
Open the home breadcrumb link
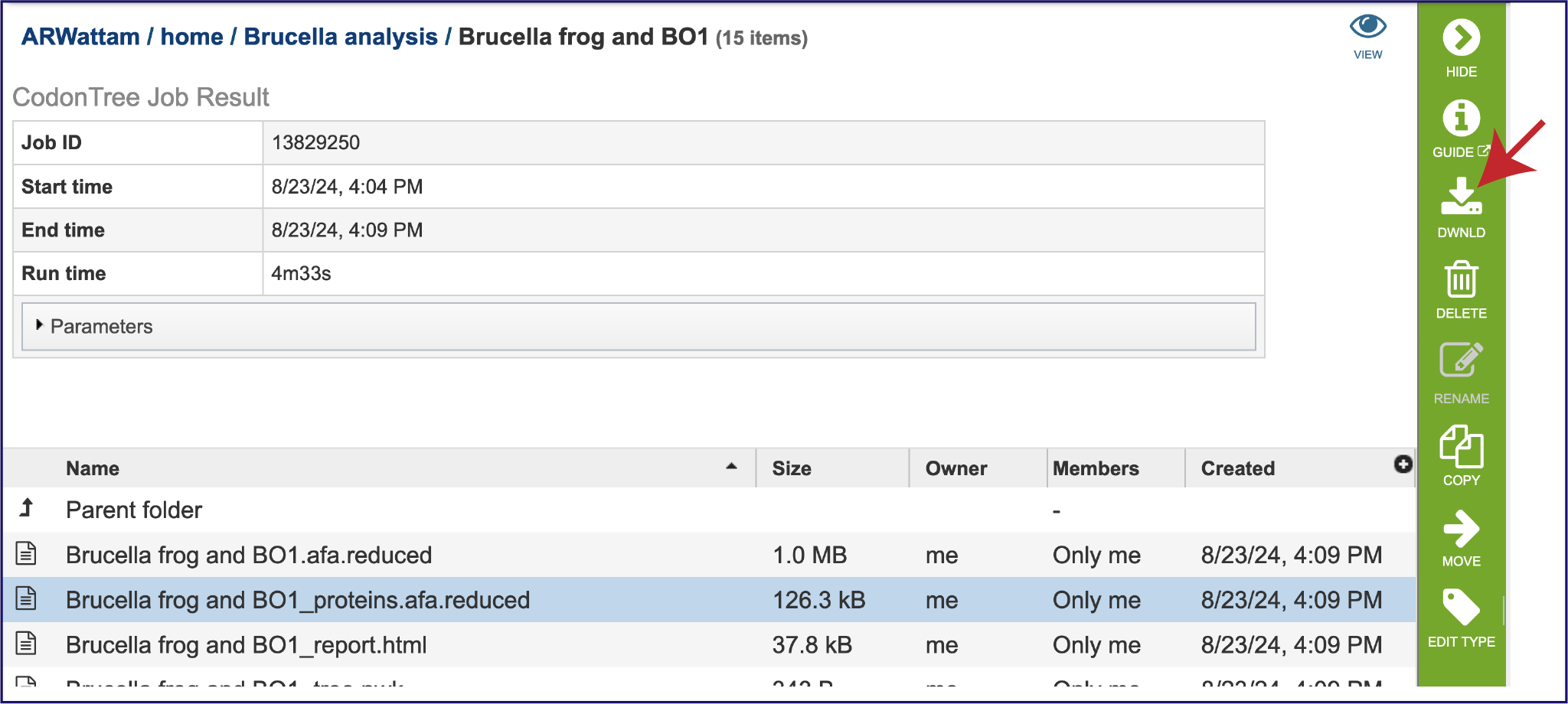point(191,37)
